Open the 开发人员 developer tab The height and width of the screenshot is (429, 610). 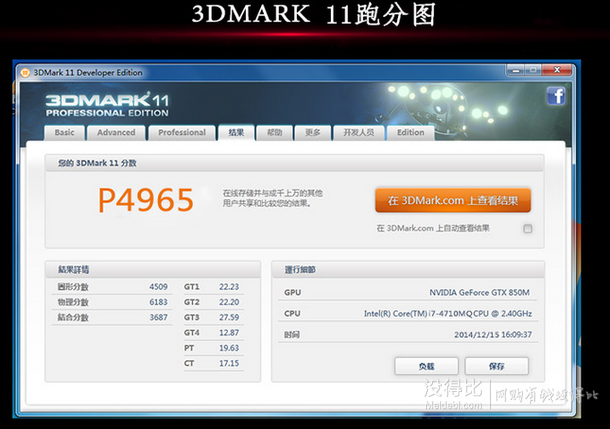pyautogui.click(x=359, y=133)
